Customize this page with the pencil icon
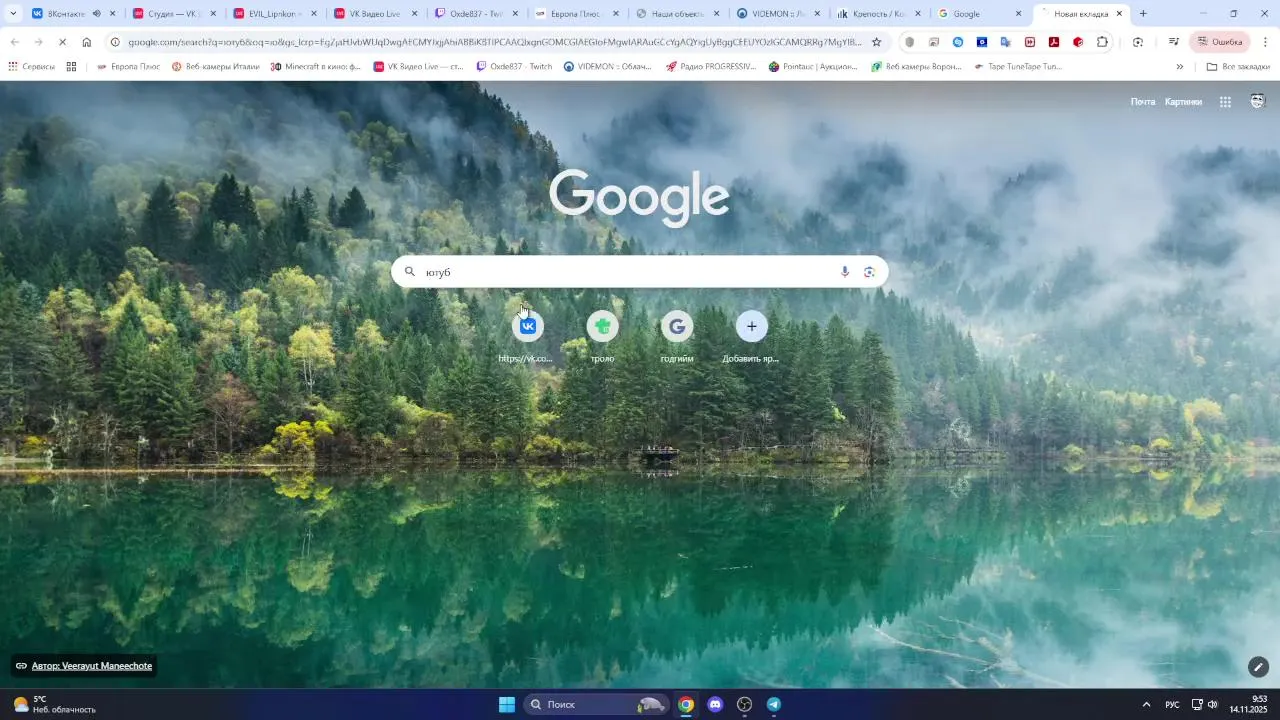 [1258, 666]
